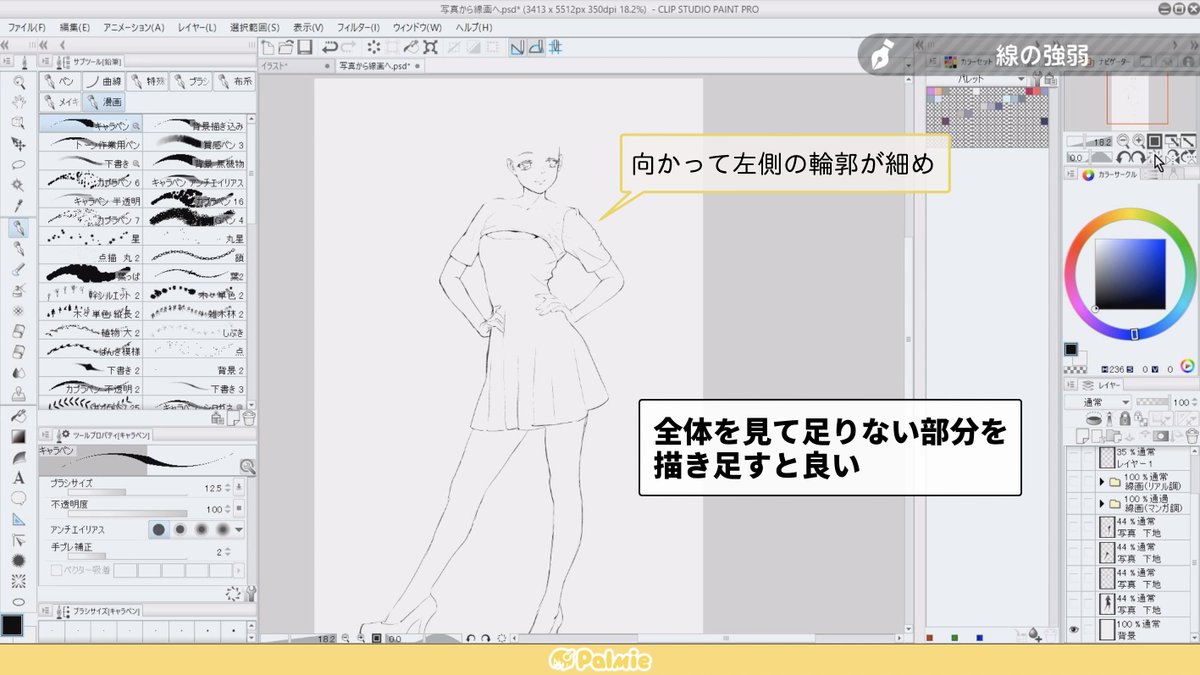This screenshot has height=675, width=1200.
Task: Open the フィルター(I) menu
Action: point(360,27)
